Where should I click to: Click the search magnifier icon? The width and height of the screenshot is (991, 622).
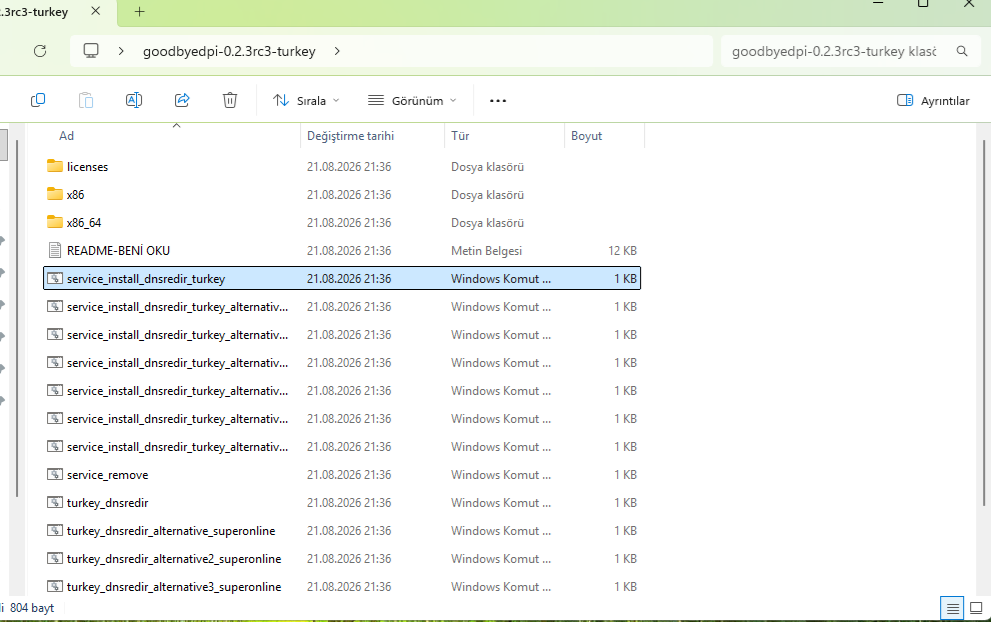(x=962, y=51)
